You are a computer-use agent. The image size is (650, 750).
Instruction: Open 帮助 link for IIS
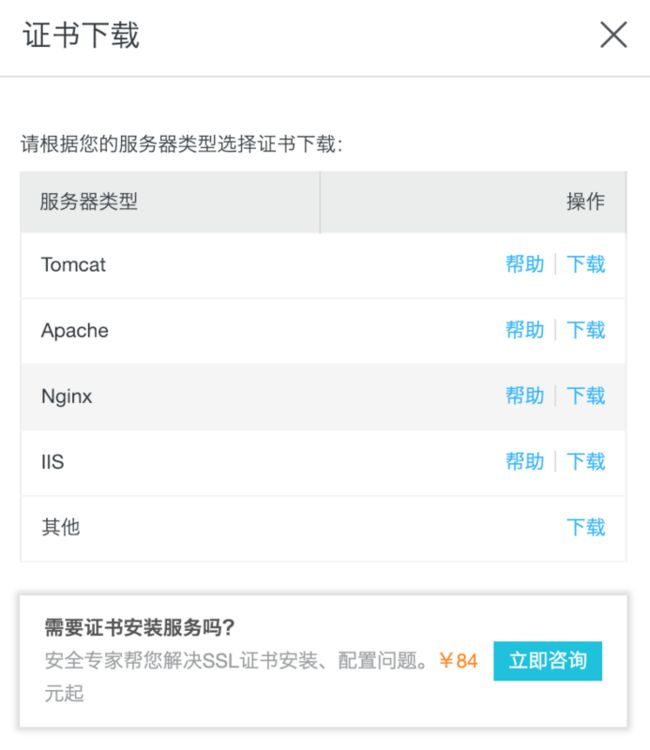tap(525, 462)
